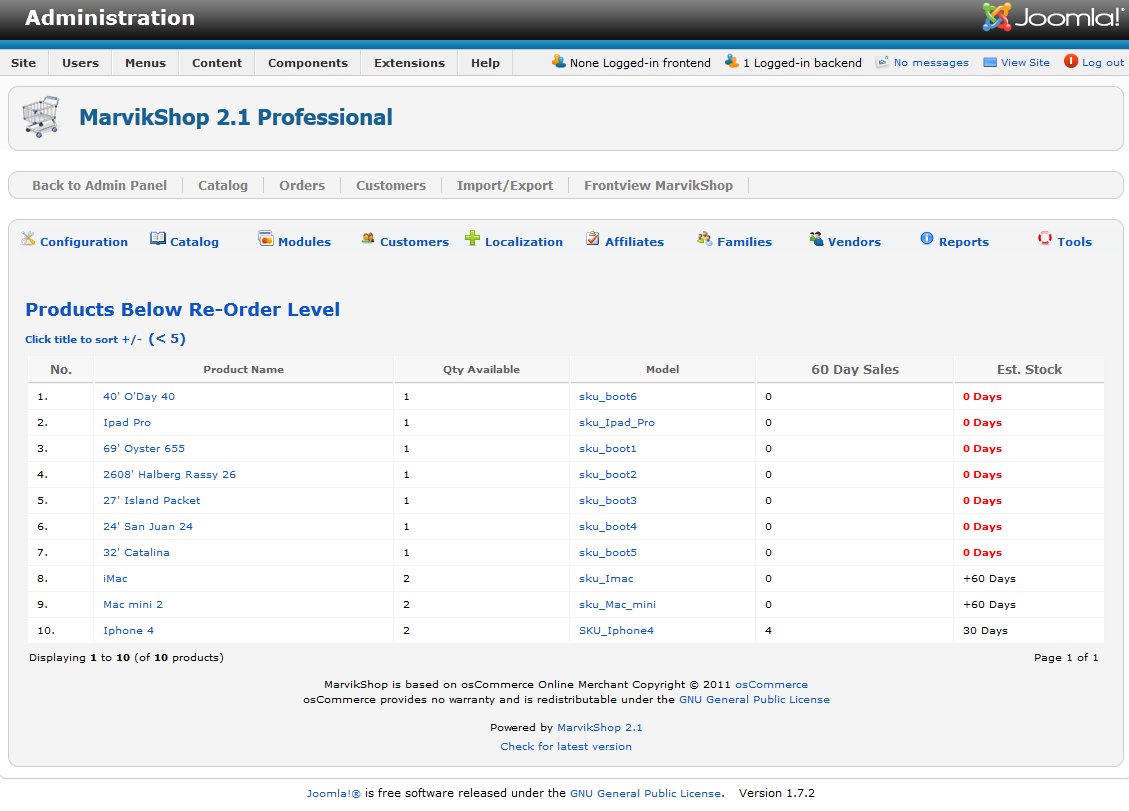Click the logged-in backend user icon

732,61
